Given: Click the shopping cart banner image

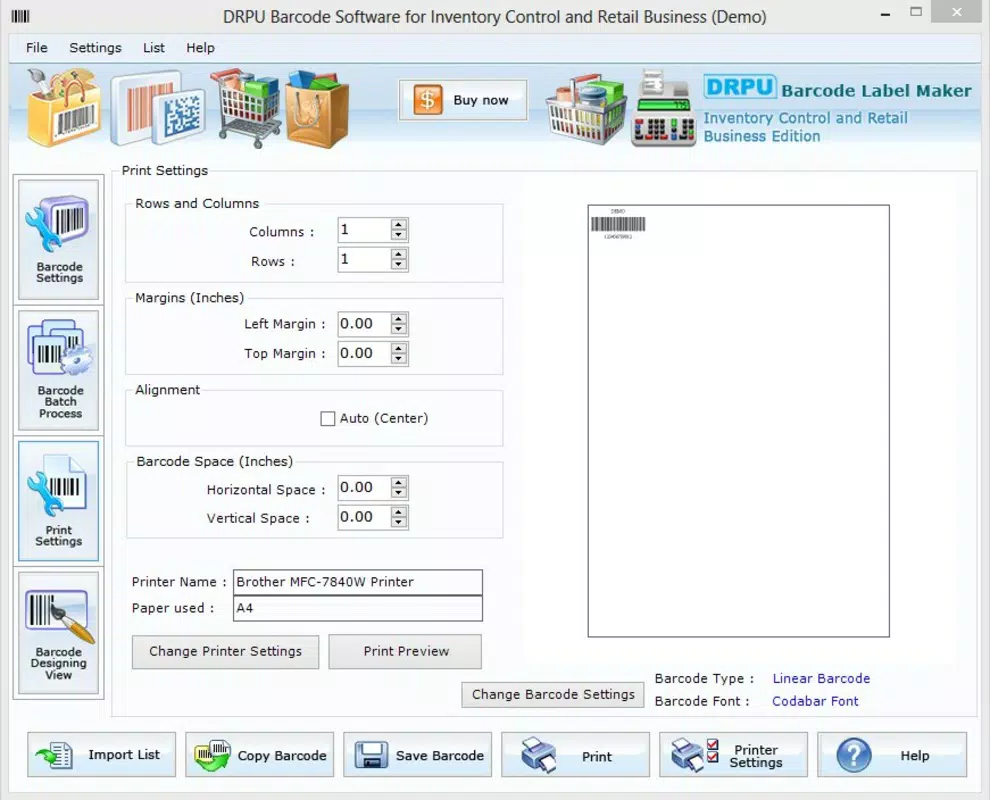Looking at the screenshot, I should pyautogui.click(x=246, y=107).
